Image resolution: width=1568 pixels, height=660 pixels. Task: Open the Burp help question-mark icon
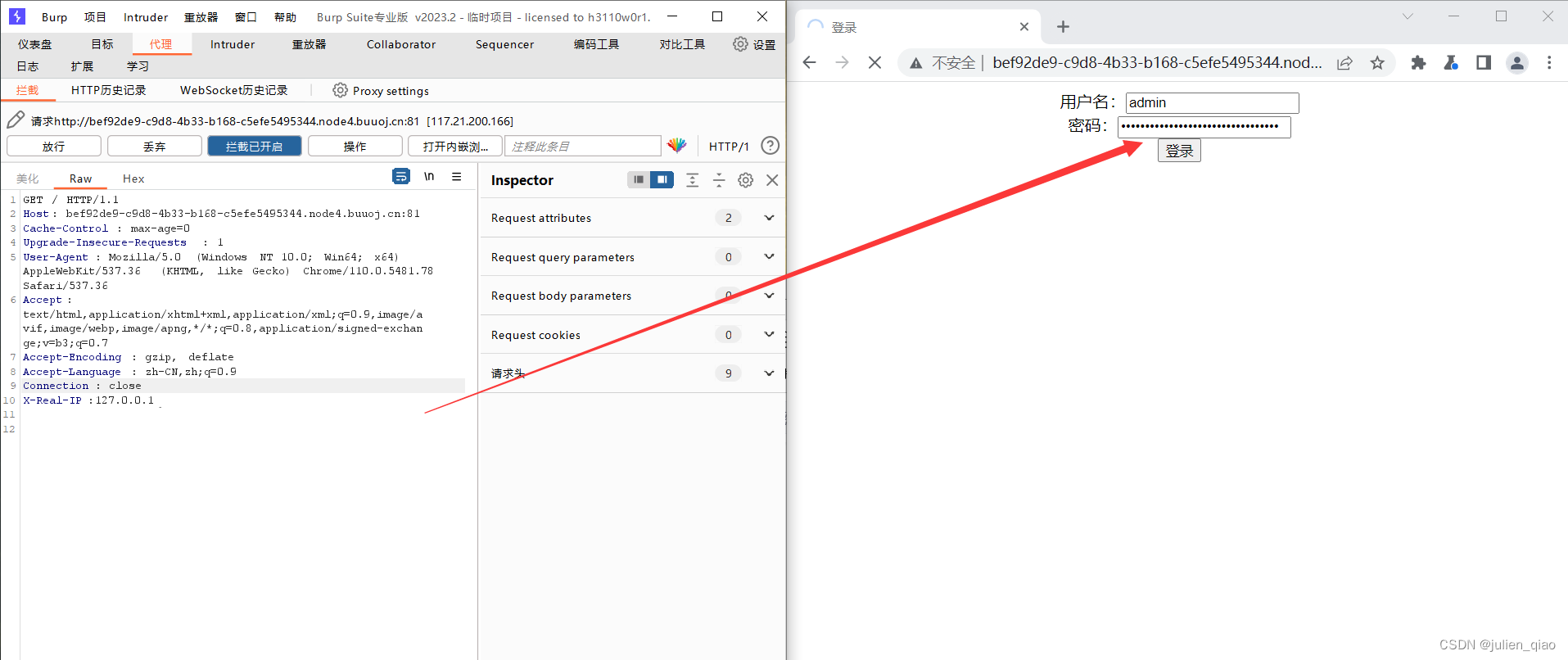click(x=770, y=146)
